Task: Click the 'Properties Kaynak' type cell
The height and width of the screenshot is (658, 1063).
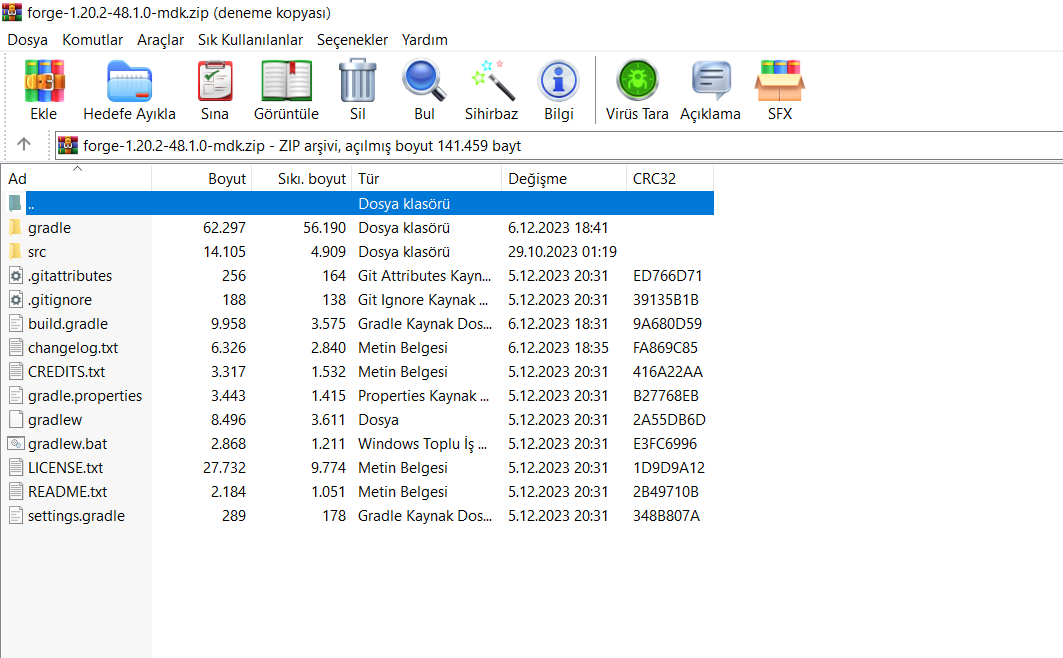Action: (x=423, y=396)
